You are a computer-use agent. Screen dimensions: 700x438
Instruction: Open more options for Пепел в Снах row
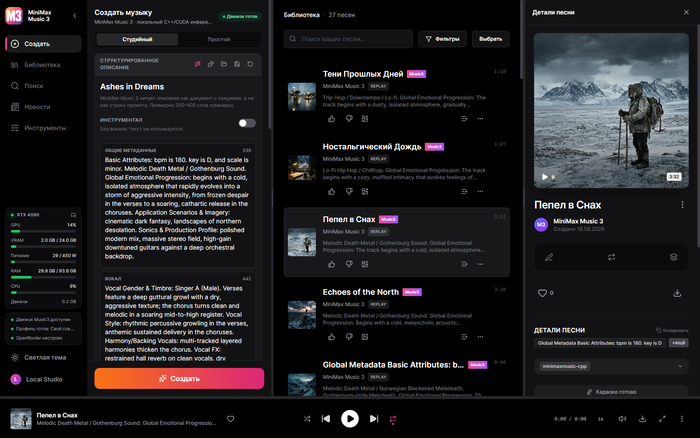[x=480, y=264]
